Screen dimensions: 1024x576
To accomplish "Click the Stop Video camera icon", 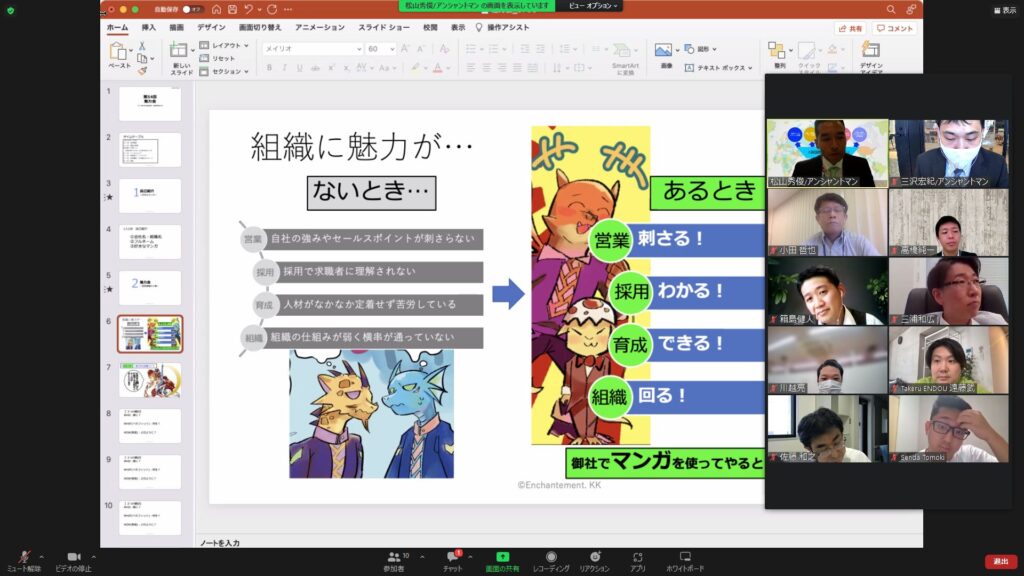I will pyautogui.click(x=73, y=557).
